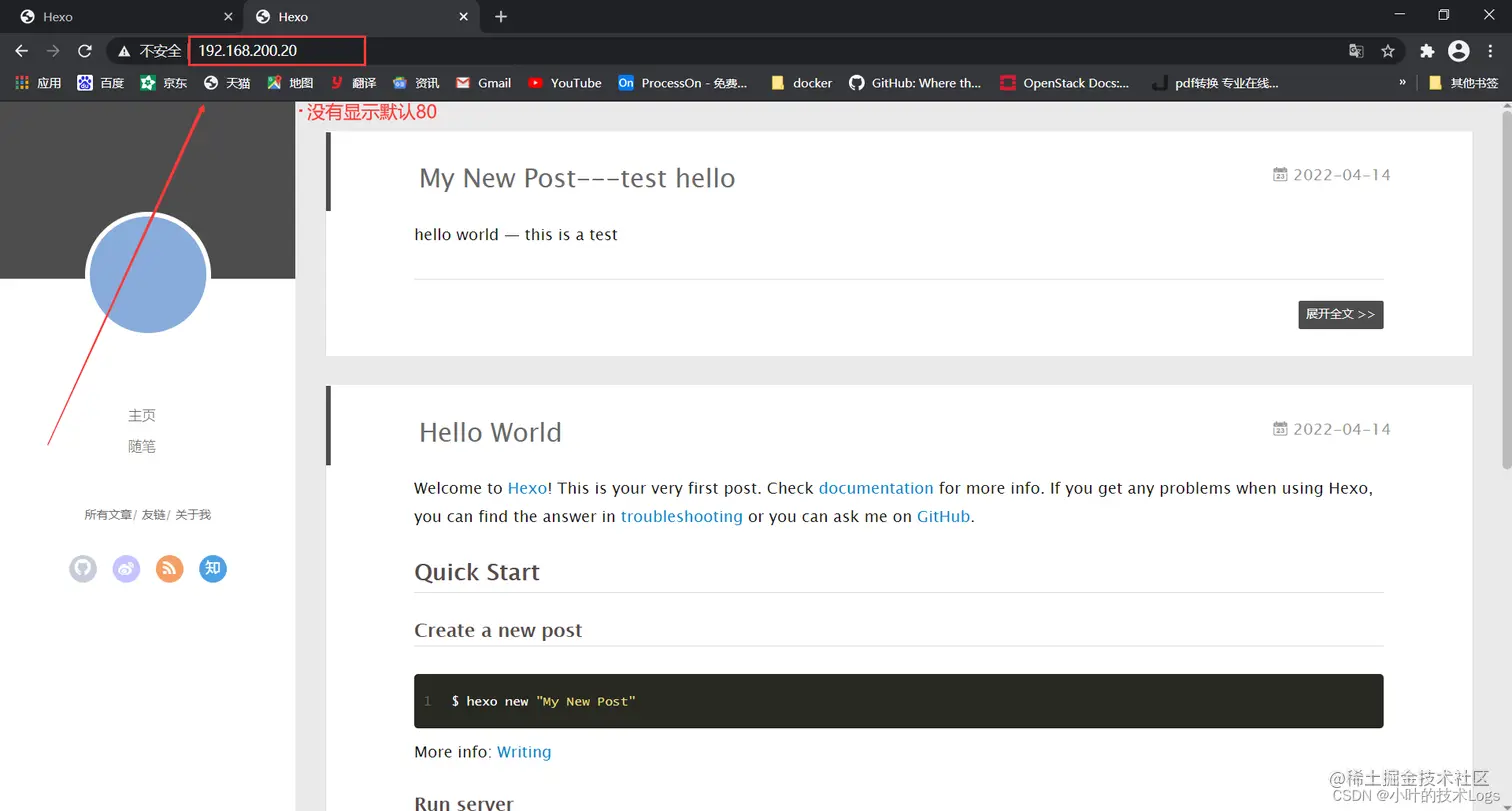The width and height of the screenshot is (1512, 811).
Task: Go to 随笔 in sidebar
Action: (x=142, y=447)
